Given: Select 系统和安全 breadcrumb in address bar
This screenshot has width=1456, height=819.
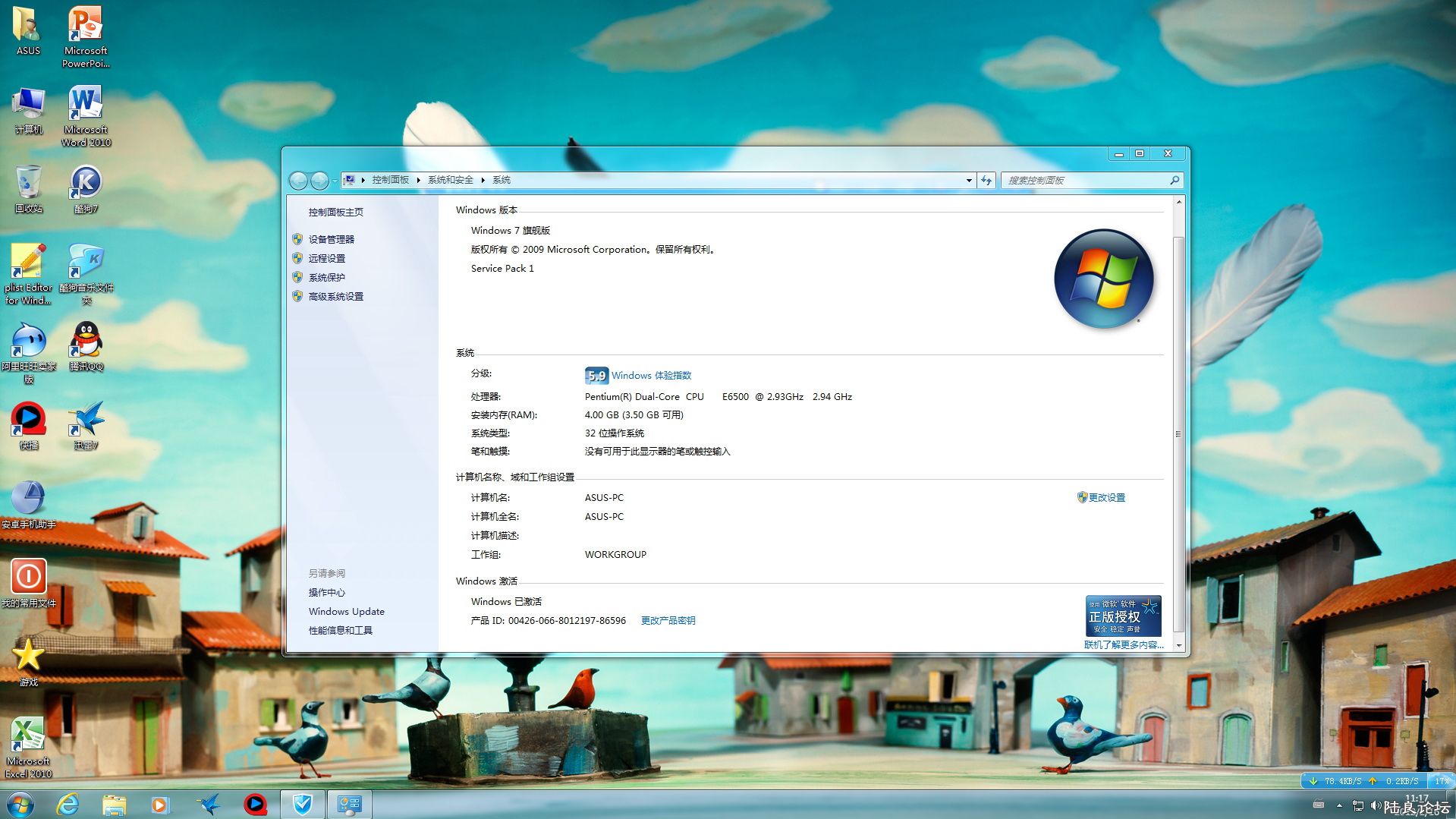Looking at the screenshot, I should pos(450,181).
